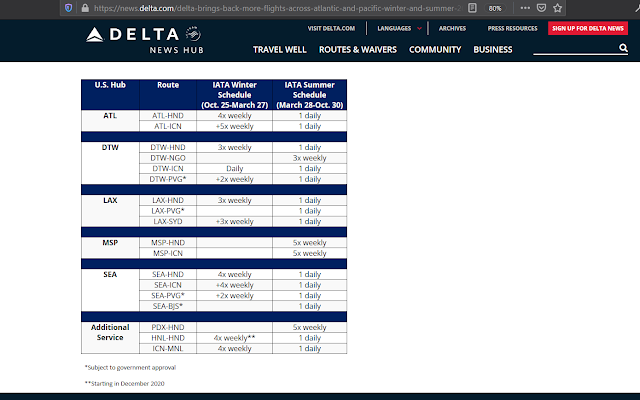640x400 pixels.
Task: Open the Routes & Waivers menu
Action: click(358, 49)
